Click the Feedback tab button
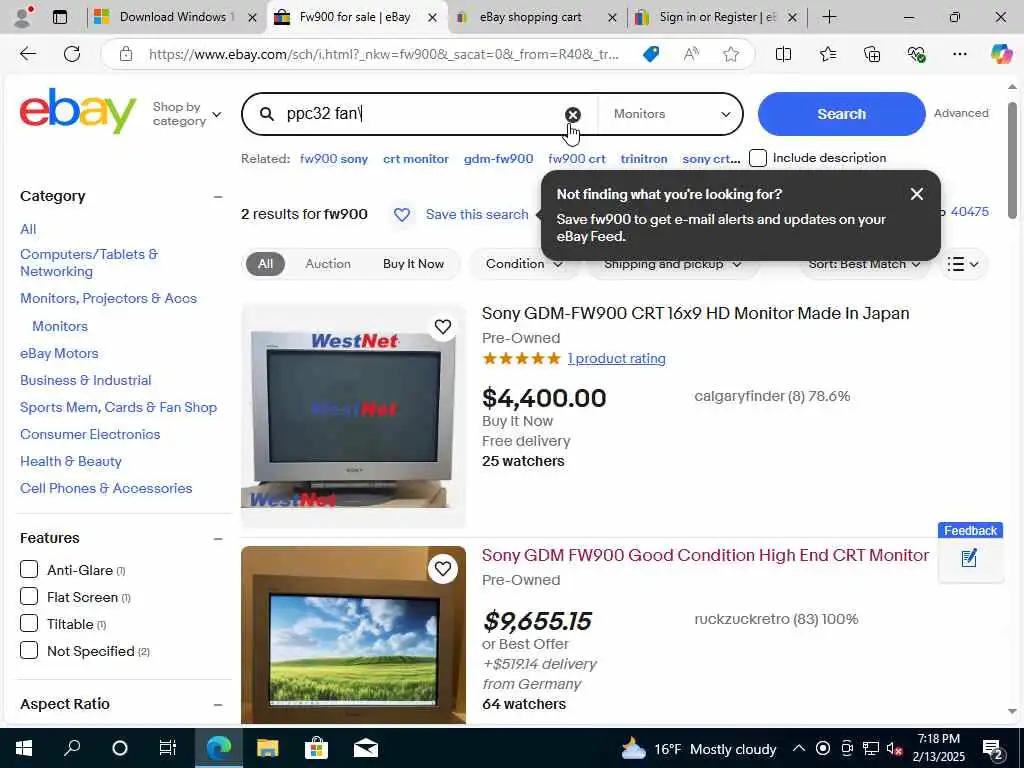This screenshot has width=1024, height=768. 970,530
